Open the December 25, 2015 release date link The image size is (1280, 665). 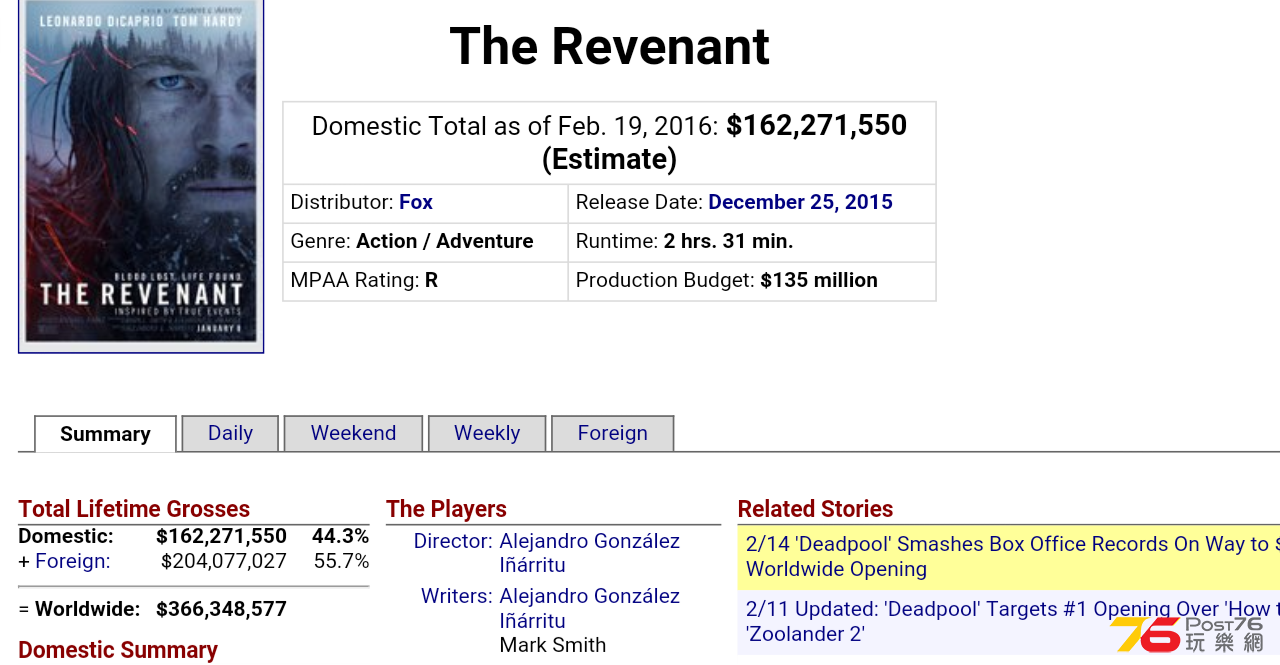800,202
